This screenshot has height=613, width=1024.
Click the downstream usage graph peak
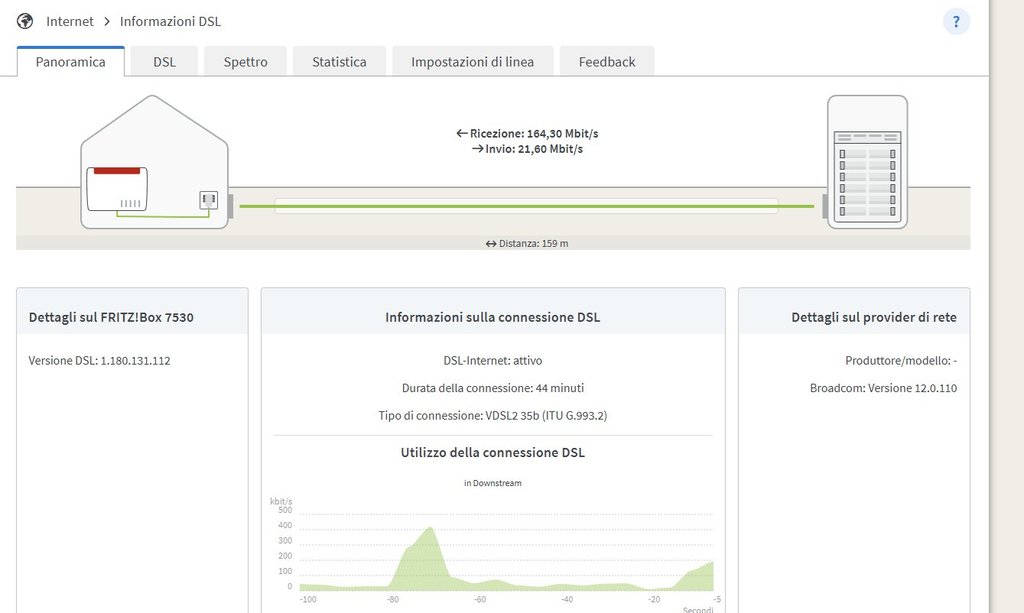[430, 529]
